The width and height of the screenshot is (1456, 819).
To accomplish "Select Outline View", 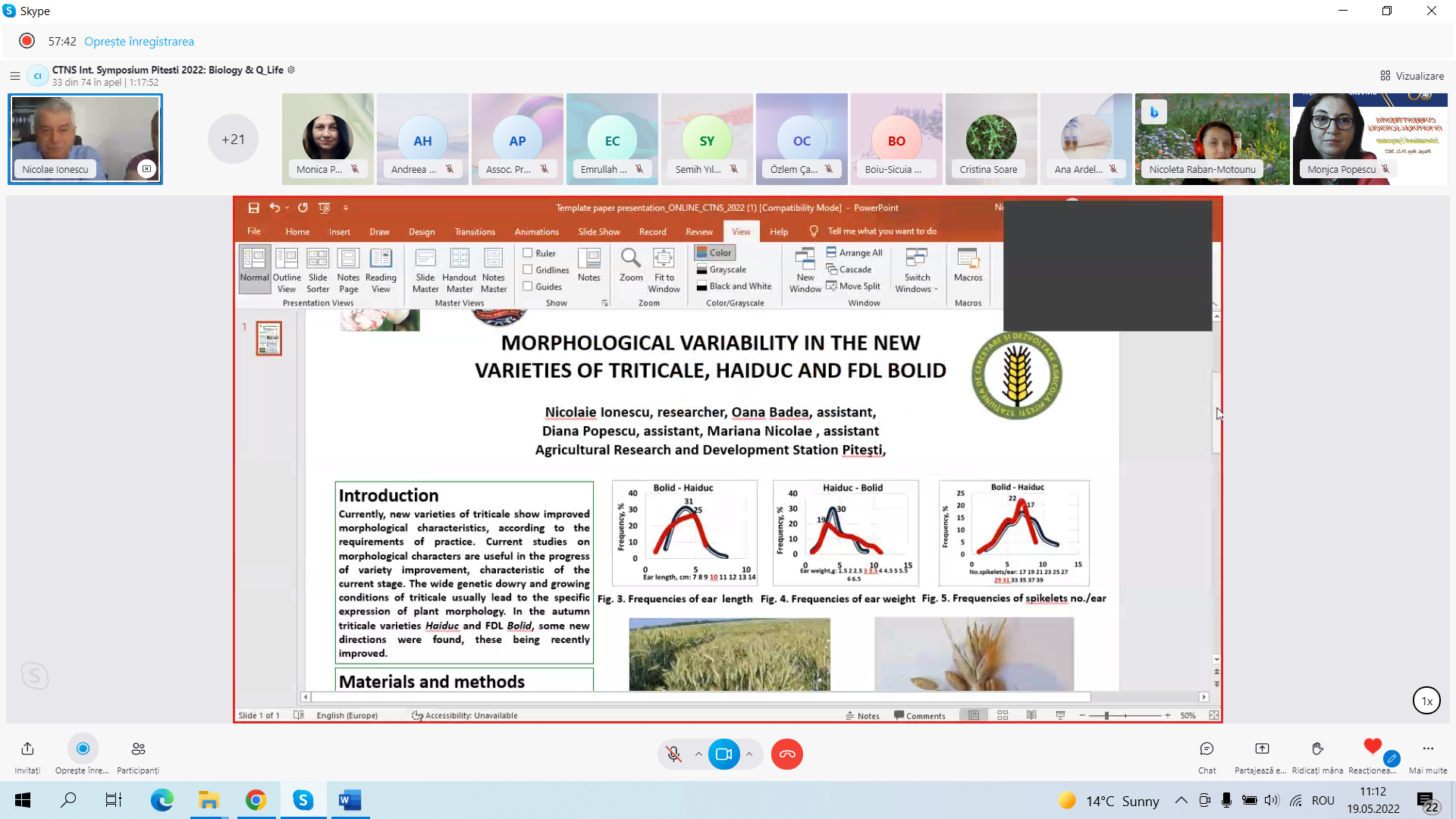I will pos(287,270).
